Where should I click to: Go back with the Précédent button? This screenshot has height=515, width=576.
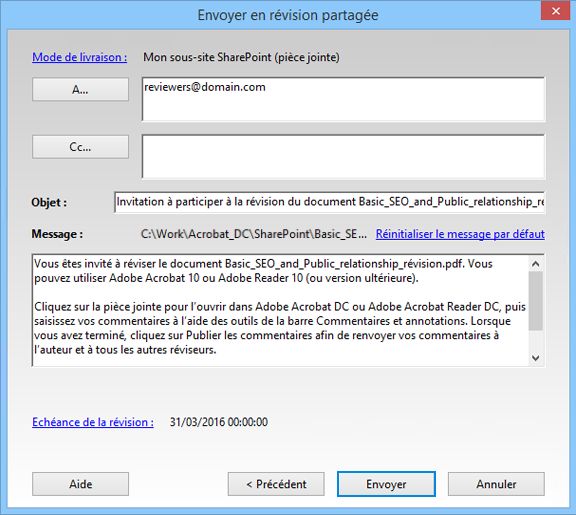click(276, 484)
